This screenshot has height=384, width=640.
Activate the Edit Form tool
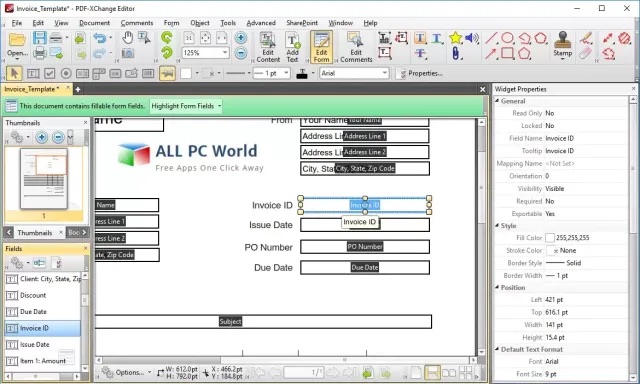click(x=321, y=47)
